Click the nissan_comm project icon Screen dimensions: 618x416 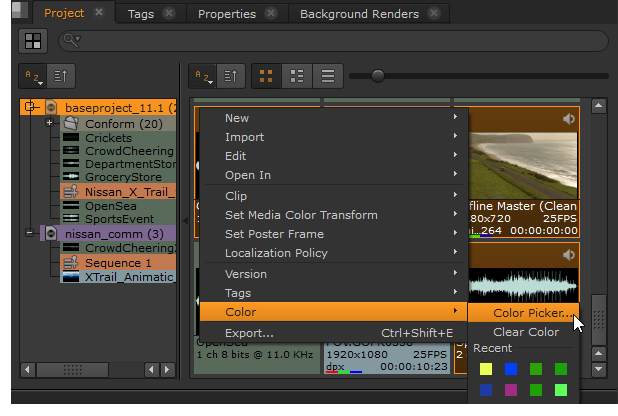coord(51,233)
